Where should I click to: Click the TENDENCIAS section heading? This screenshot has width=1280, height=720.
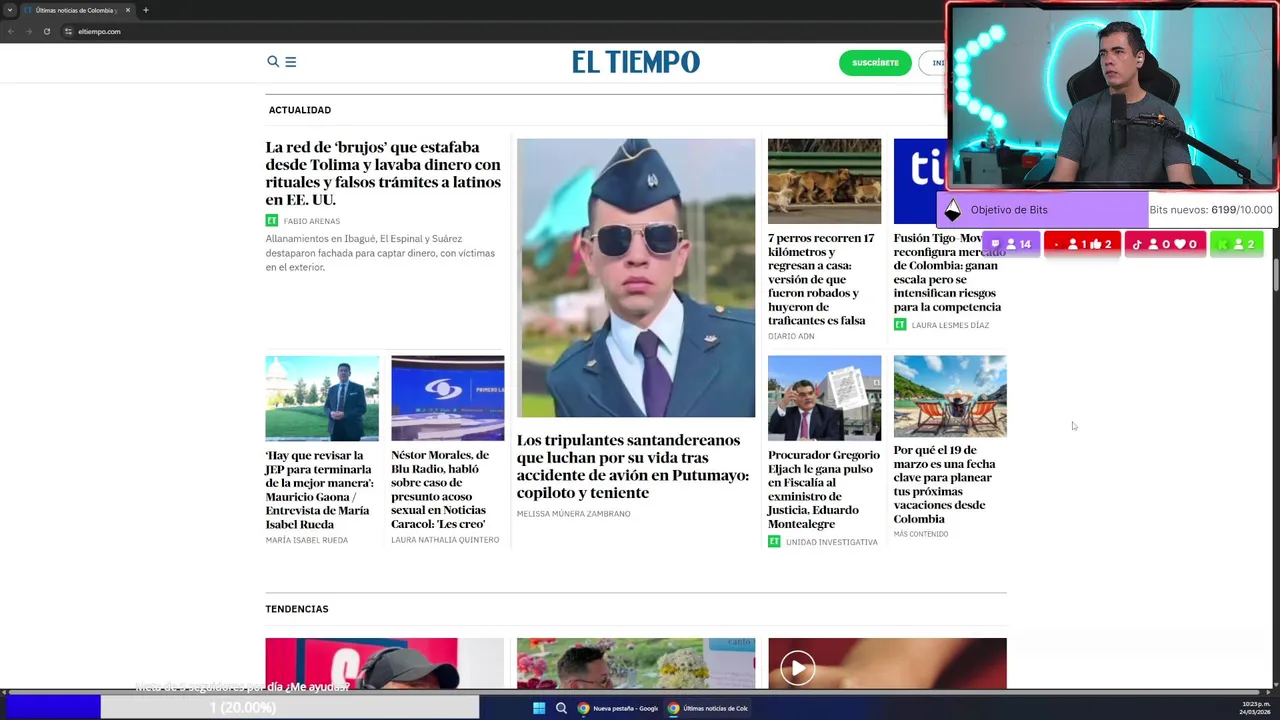pos(297,609)
